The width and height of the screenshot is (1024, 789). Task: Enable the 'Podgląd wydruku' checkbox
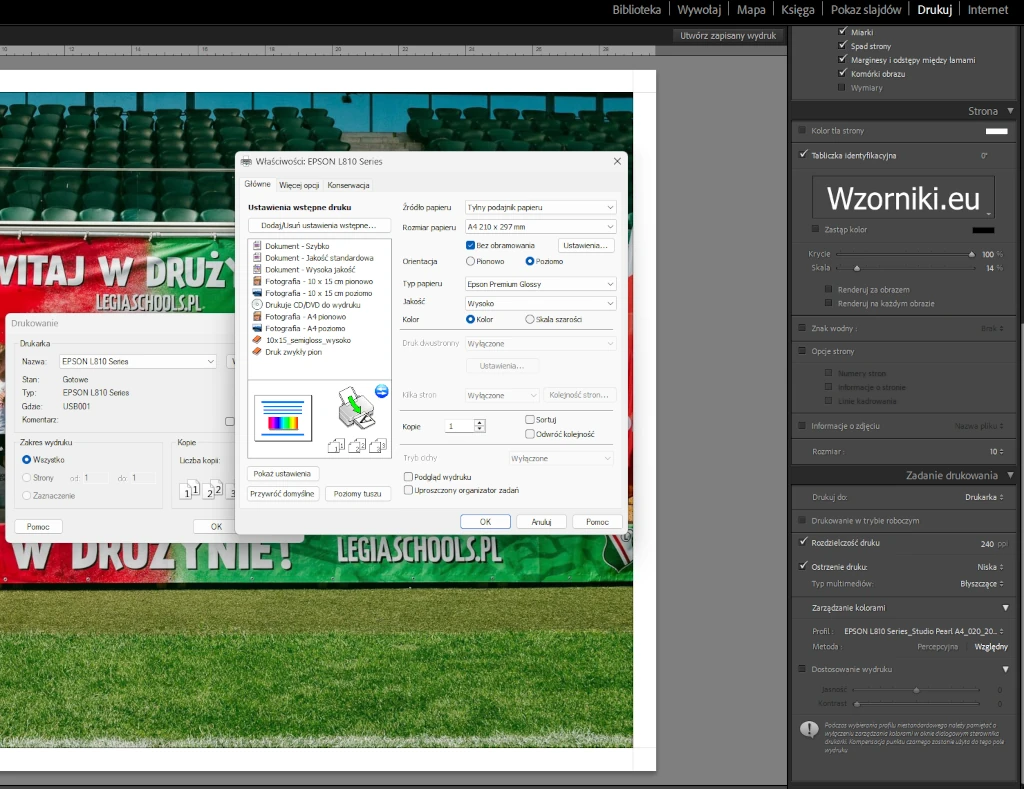coord(408,477)
